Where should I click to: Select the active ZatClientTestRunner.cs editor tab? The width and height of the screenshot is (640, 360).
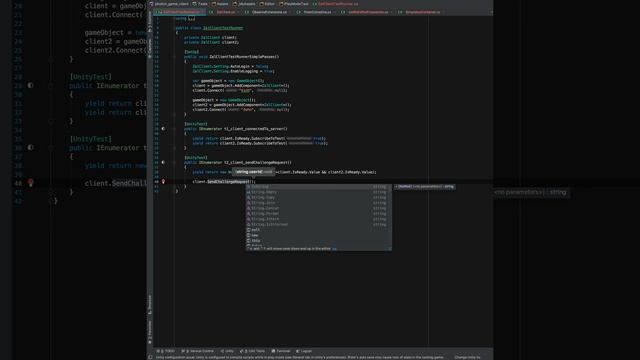coord(181,12)
